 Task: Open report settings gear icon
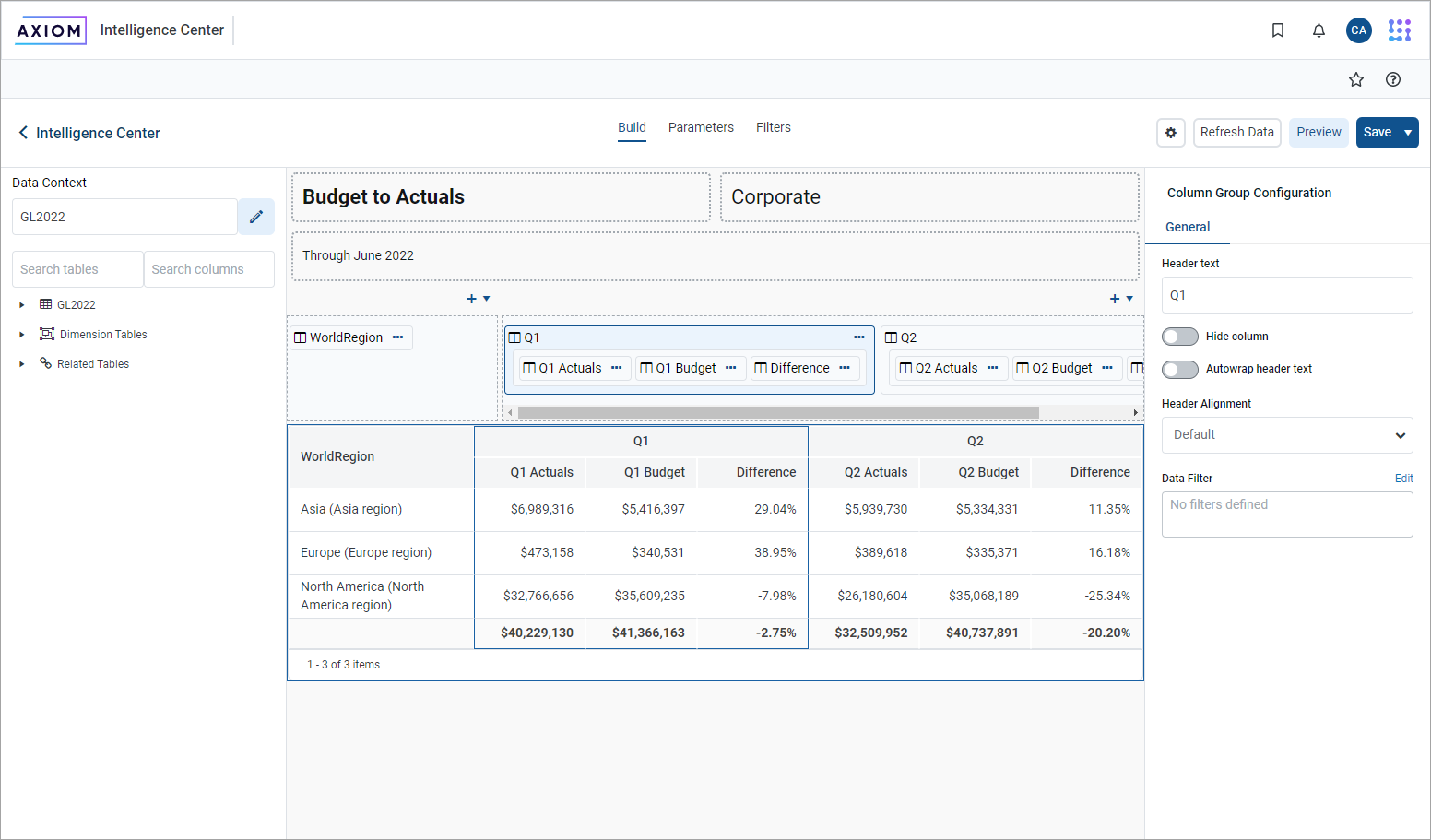pos(1170,133)
